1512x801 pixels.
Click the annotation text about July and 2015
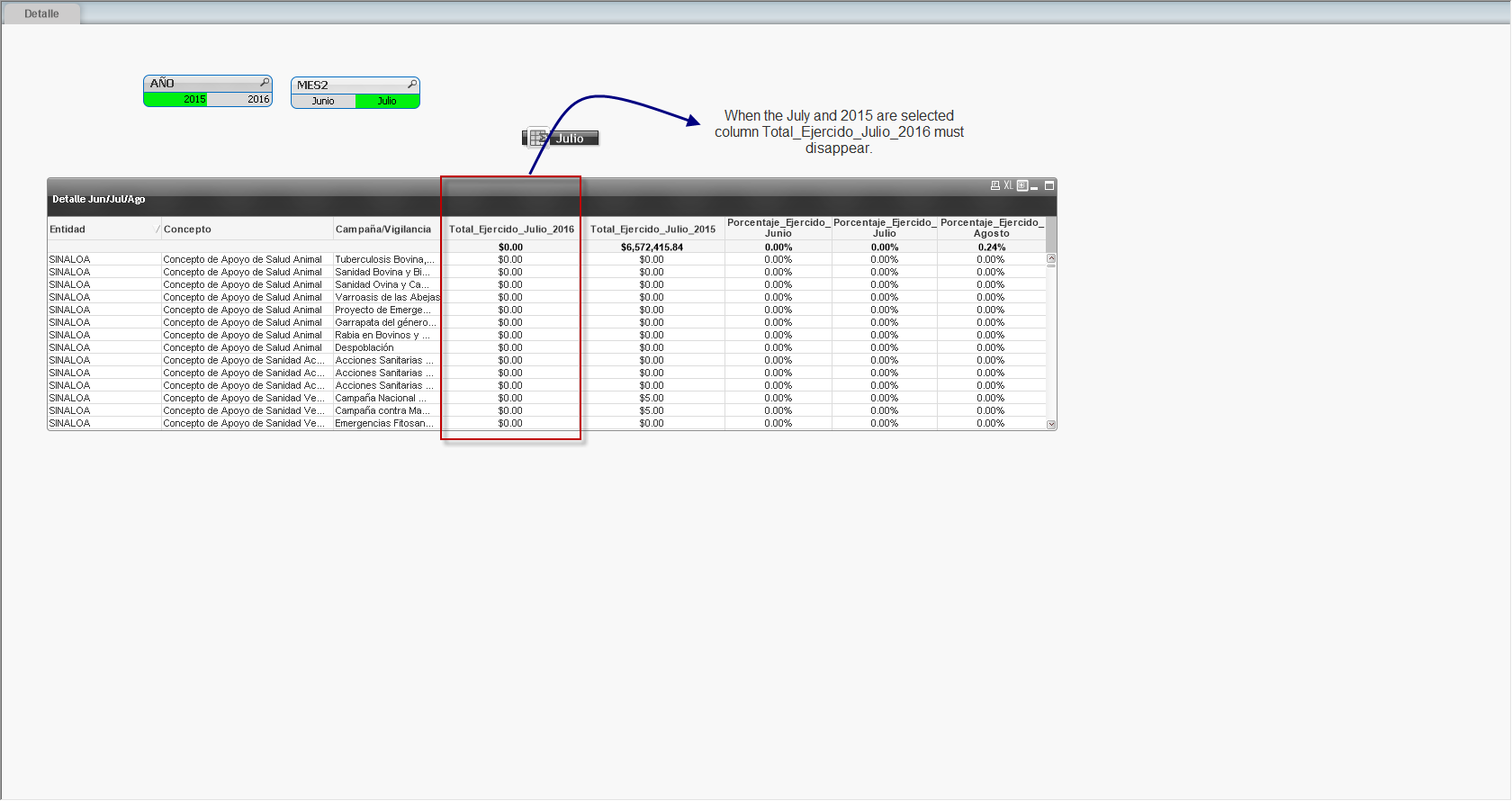point(839,131)
